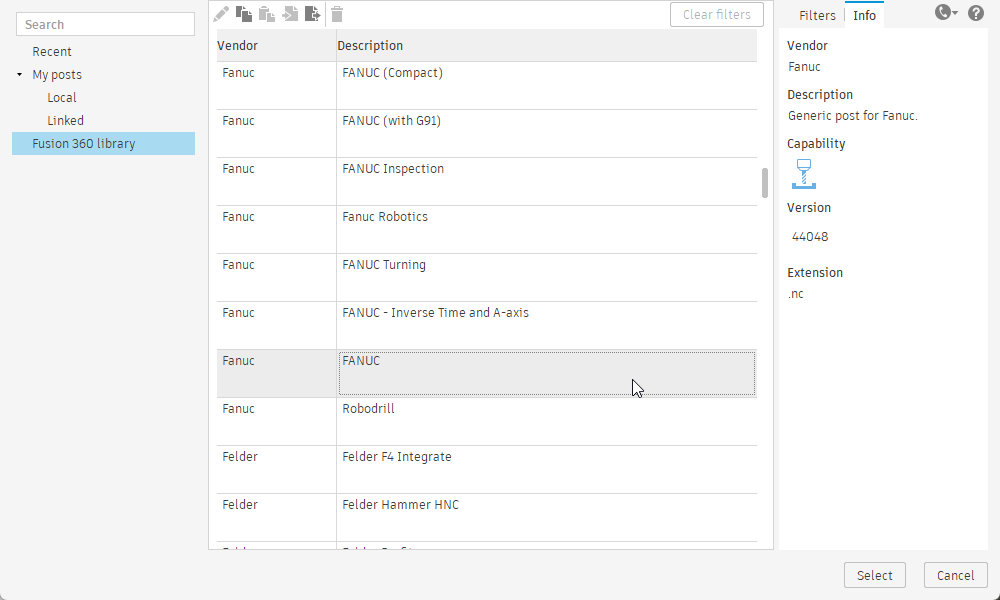This screenshot has width=1000, height=600.
Task: Click the Clear filters button
Action: point(717,15)
